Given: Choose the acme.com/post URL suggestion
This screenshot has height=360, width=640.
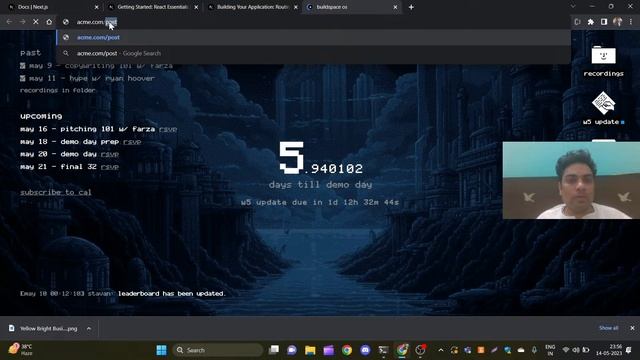Looking at the screenshot, I should (313, 37).
